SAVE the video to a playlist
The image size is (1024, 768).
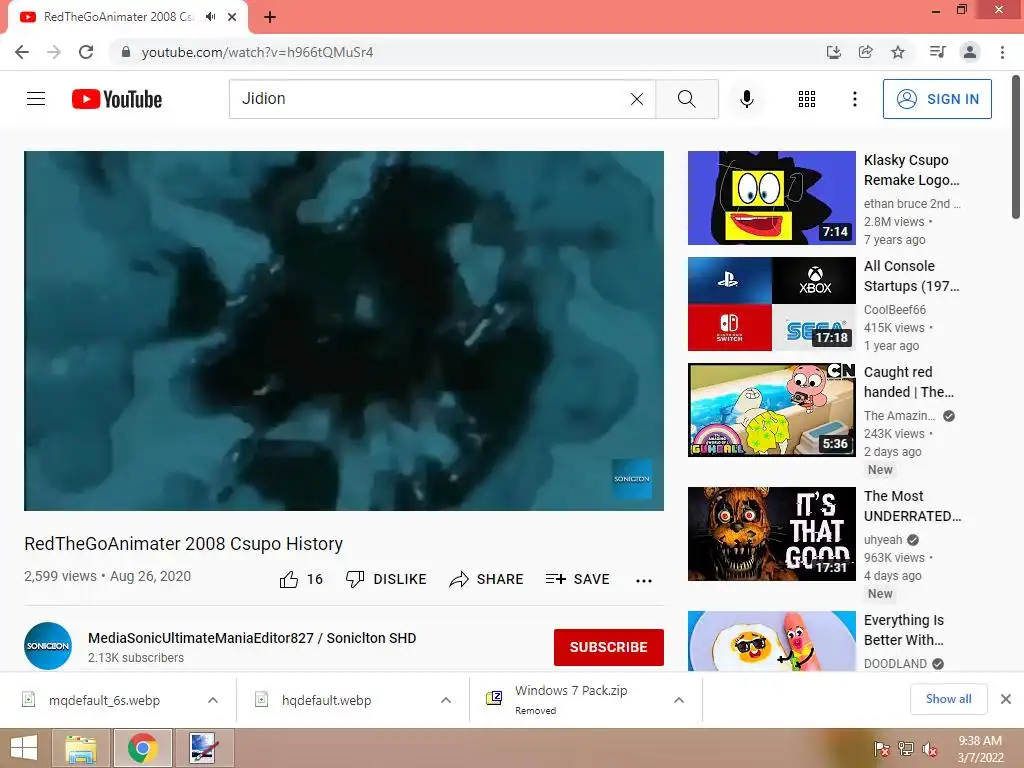[577, 579]
